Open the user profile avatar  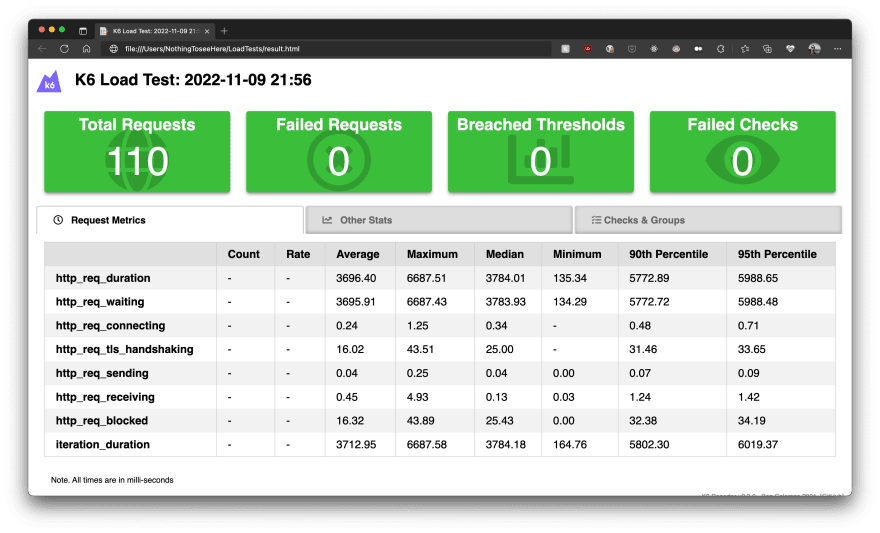[814, 49]
